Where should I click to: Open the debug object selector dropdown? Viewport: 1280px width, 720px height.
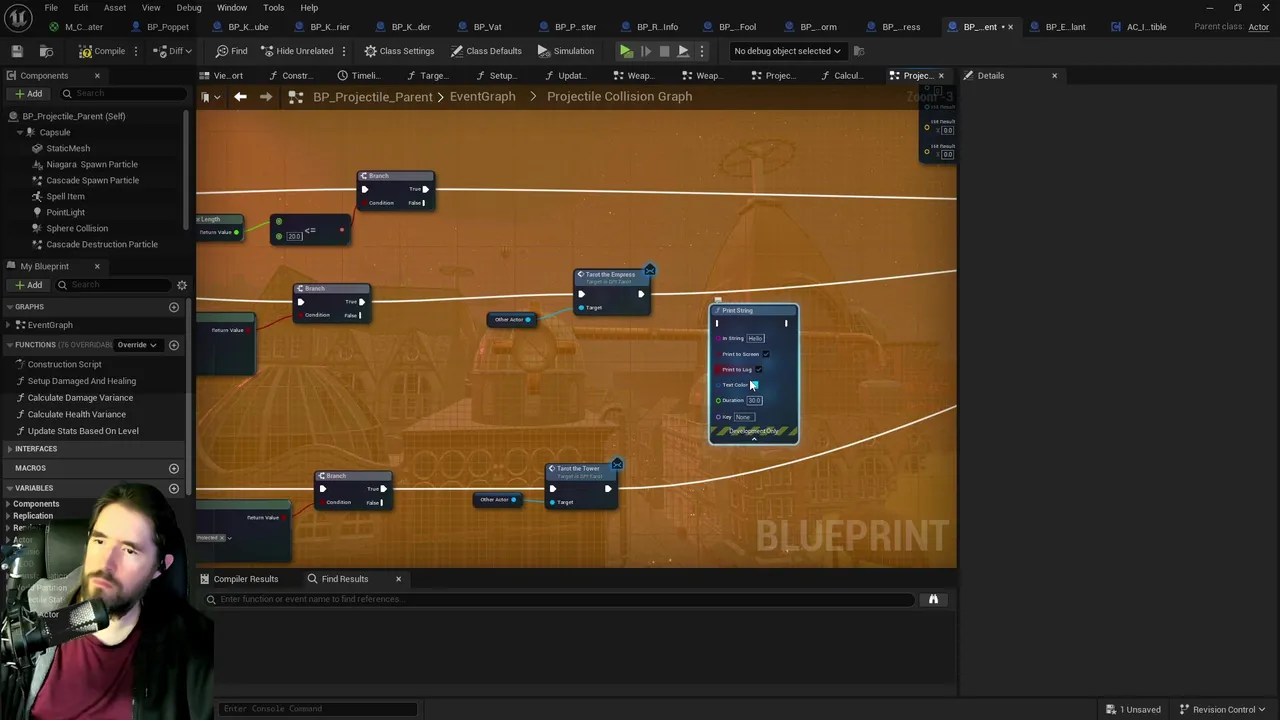click(x=787, y=51)
